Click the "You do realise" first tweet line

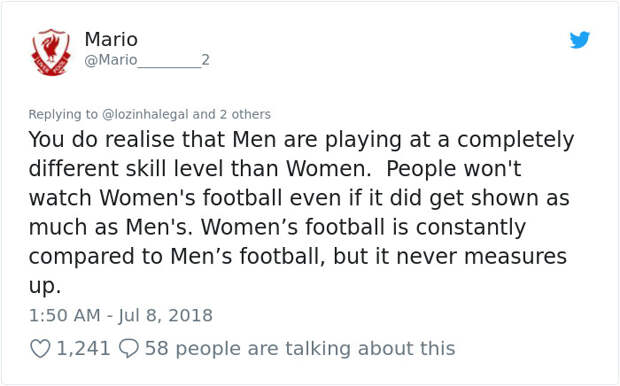(301, 140)
